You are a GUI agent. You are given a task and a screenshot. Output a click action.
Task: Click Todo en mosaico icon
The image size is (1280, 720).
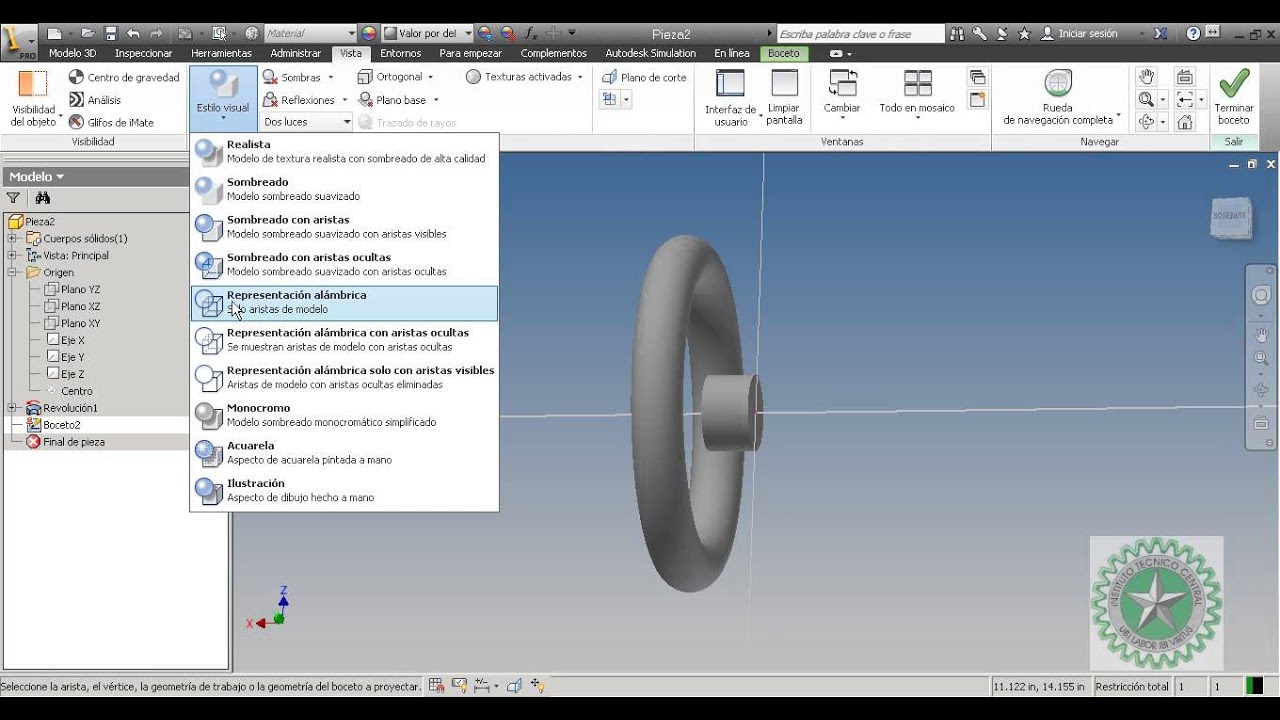(917, 84)
